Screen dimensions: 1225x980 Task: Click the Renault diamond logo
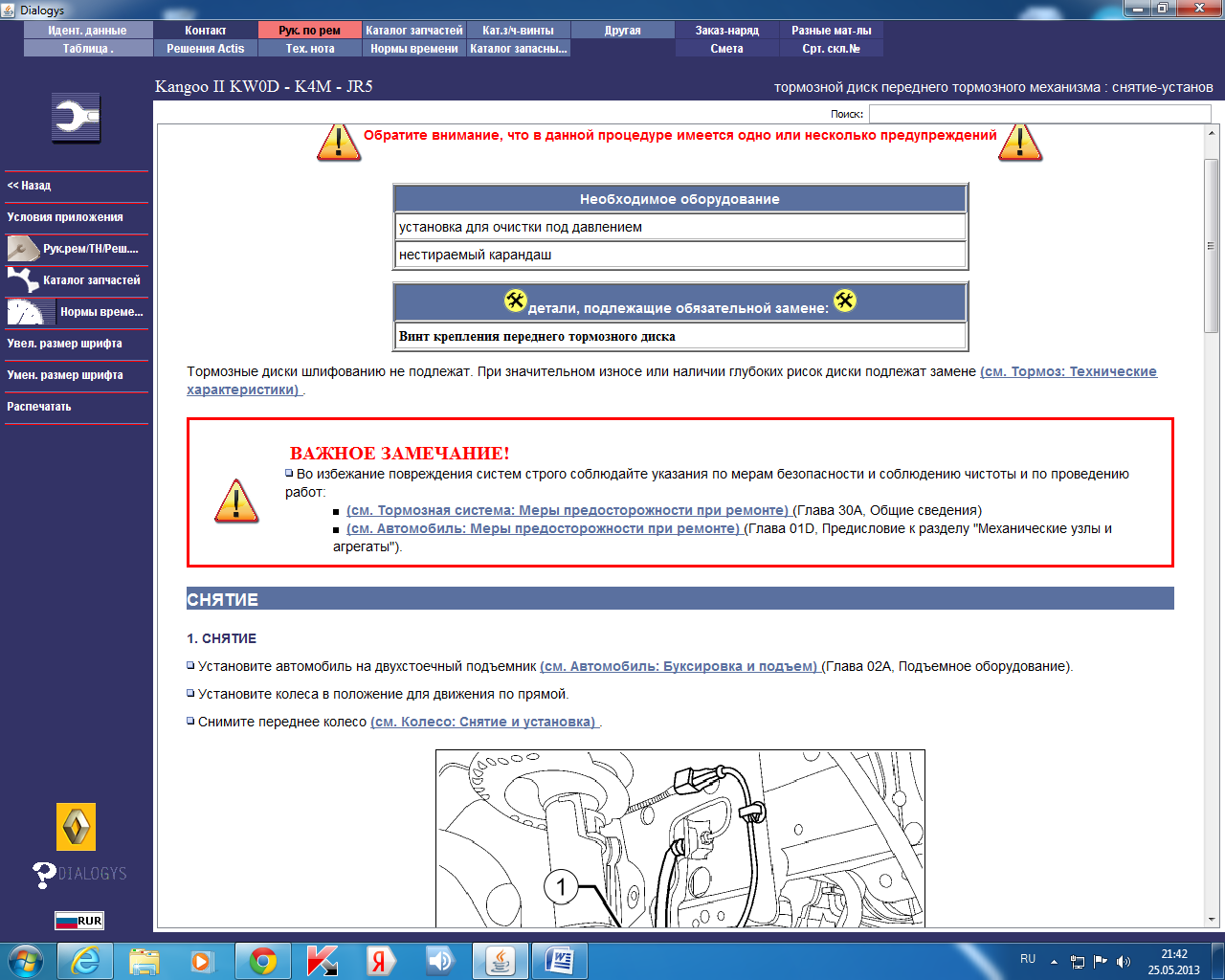77,827
